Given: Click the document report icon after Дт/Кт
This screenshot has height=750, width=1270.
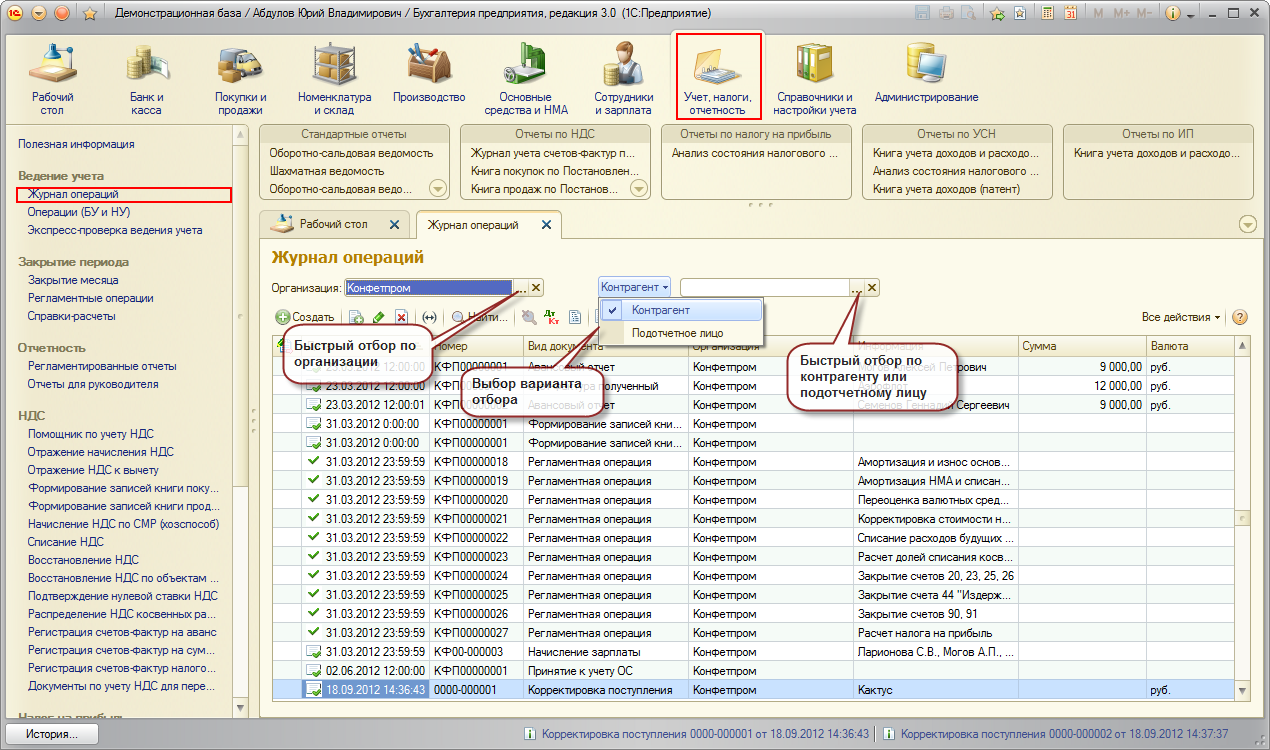Looking at the screenshot, I should 575,317.
